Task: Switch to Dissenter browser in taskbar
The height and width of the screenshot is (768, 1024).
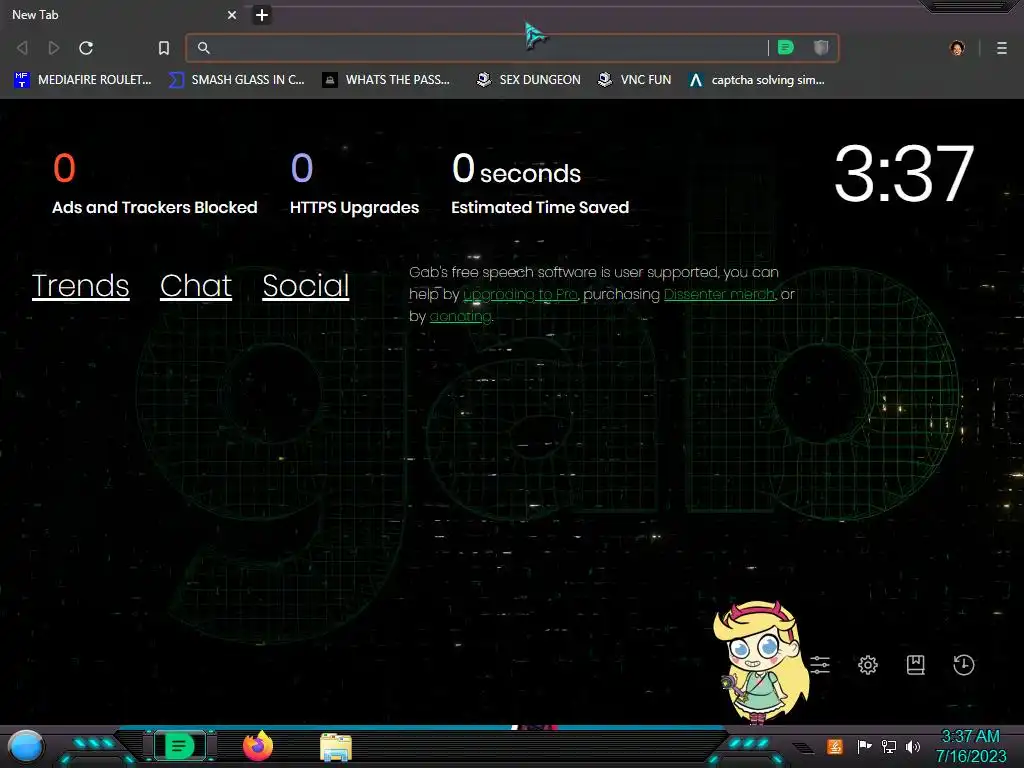Action: point(179,746)
